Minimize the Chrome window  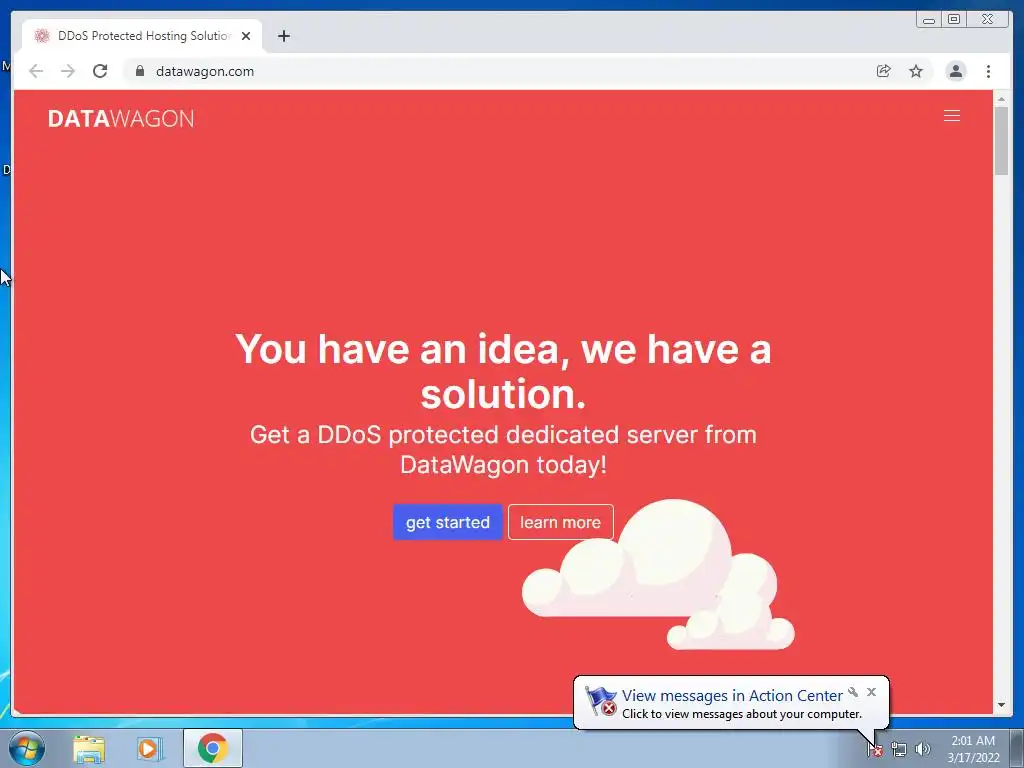pyautogui.click(x=929, y=20)
